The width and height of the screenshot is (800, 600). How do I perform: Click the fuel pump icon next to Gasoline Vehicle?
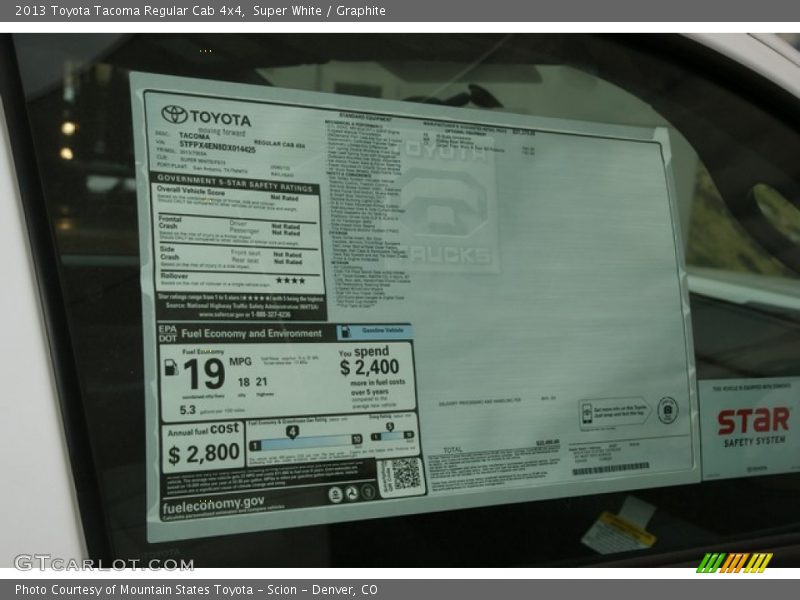345,332
